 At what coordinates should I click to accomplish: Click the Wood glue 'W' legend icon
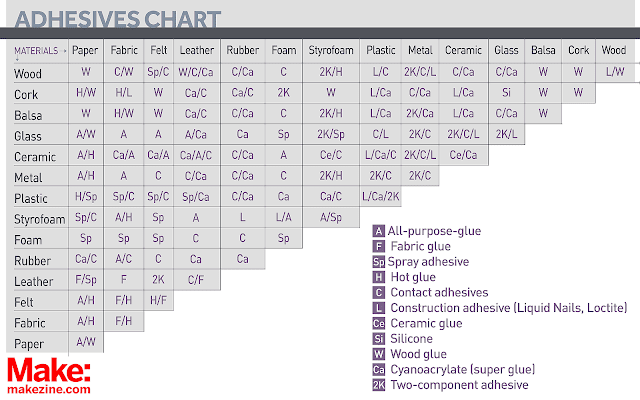pyautogui.click(x=379, y=354)
